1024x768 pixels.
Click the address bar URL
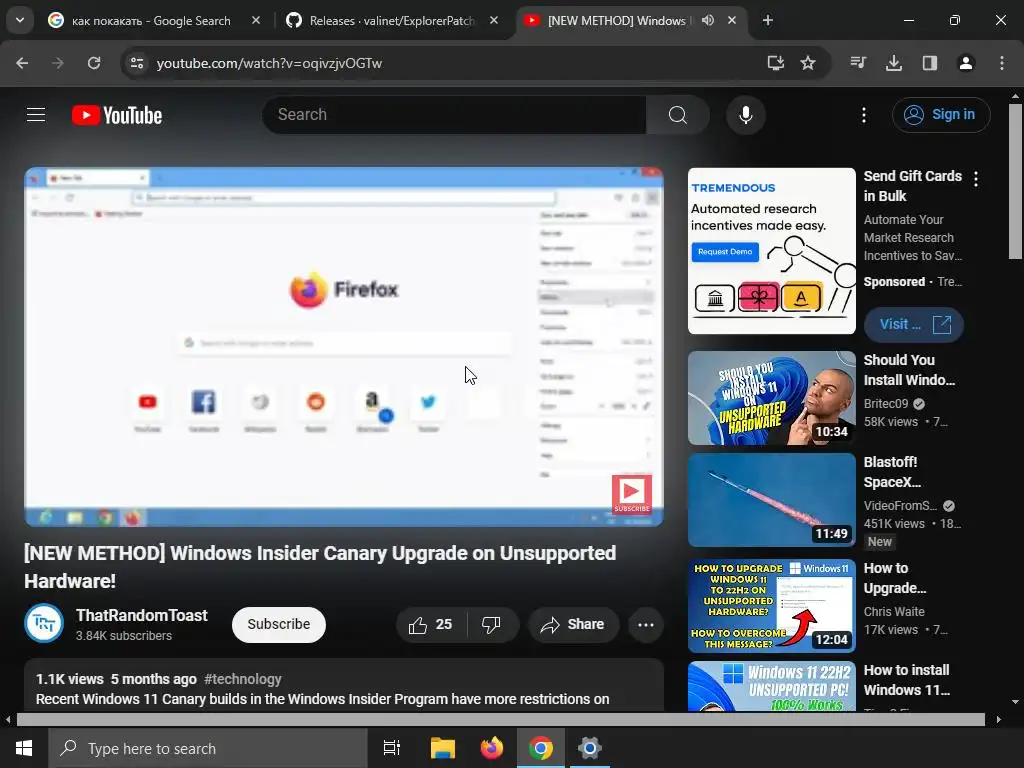pos(269,63)
